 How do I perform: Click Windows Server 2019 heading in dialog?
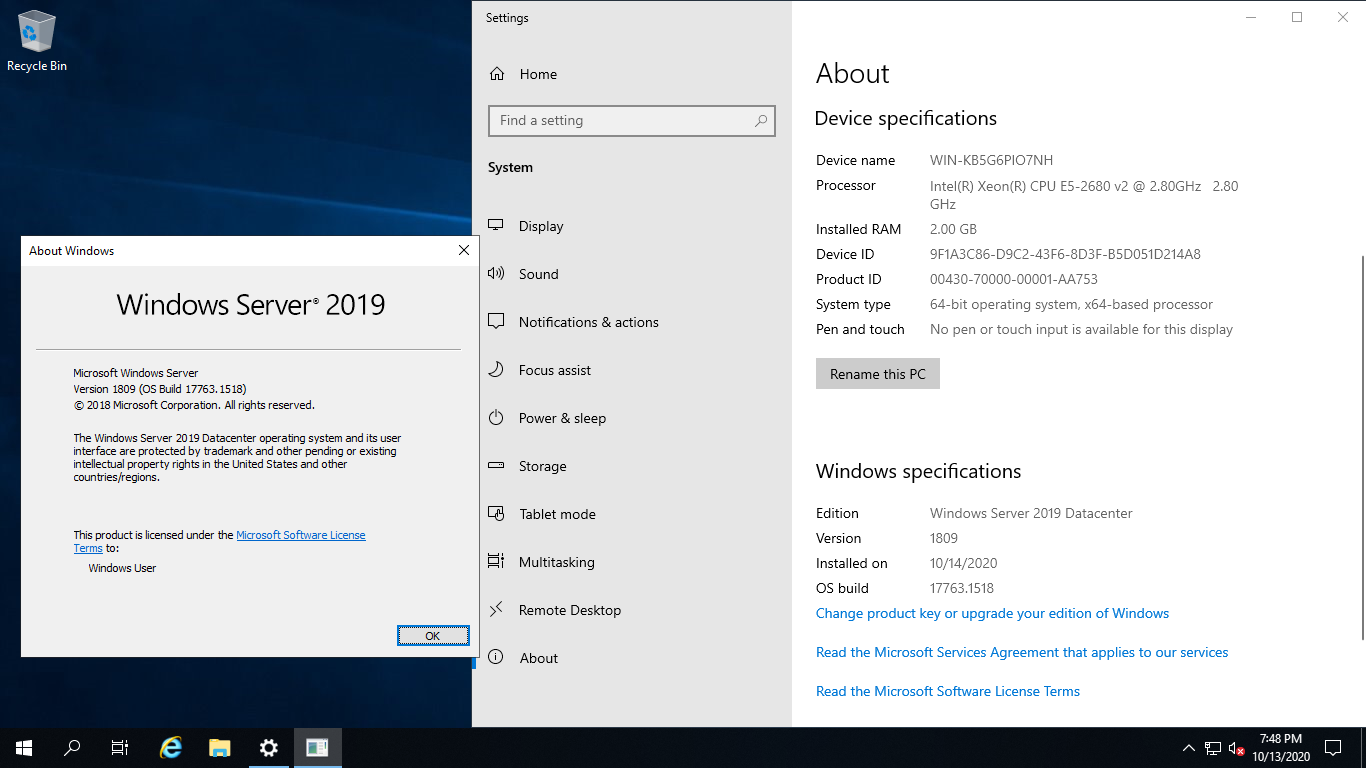pyautogui.click(x=251, y=305)
